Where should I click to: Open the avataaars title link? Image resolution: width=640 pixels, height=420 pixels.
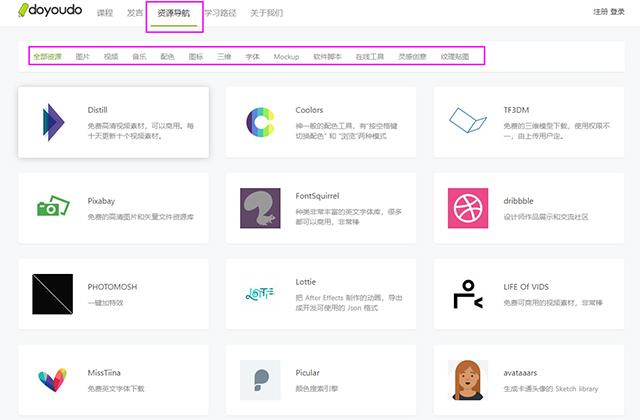(x=520, y=373)
